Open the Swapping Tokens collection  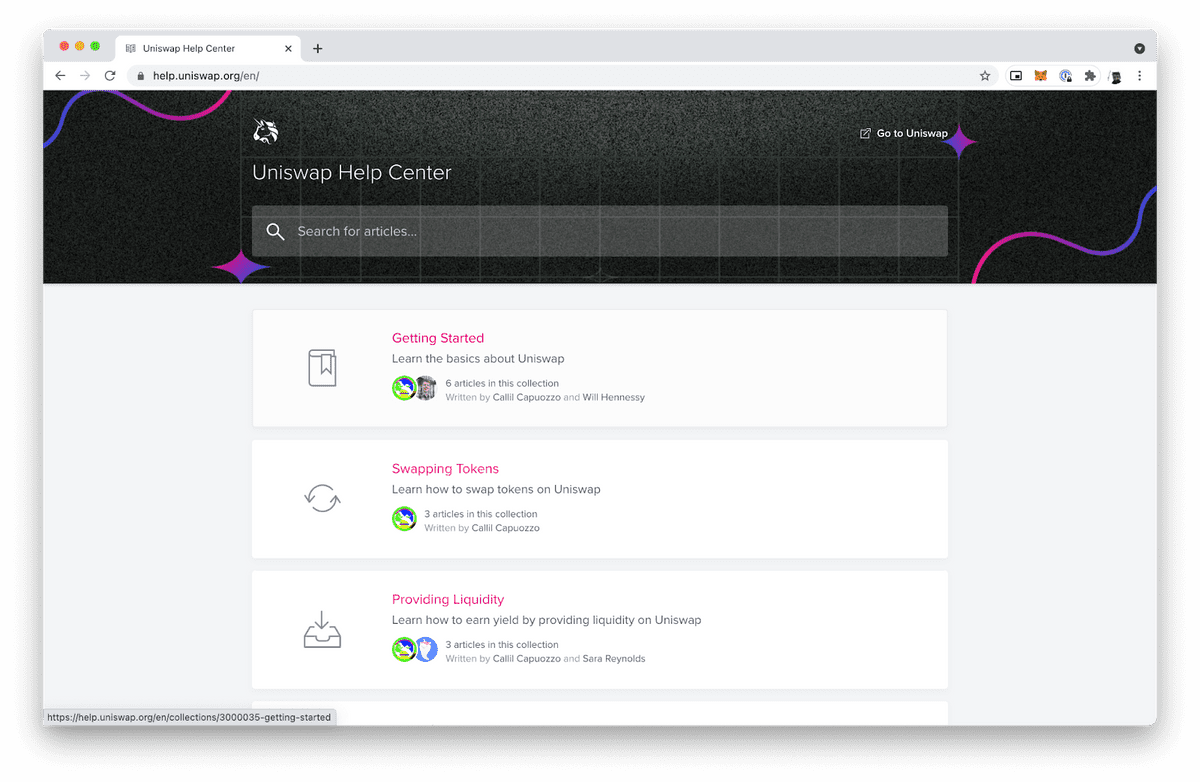445,468
